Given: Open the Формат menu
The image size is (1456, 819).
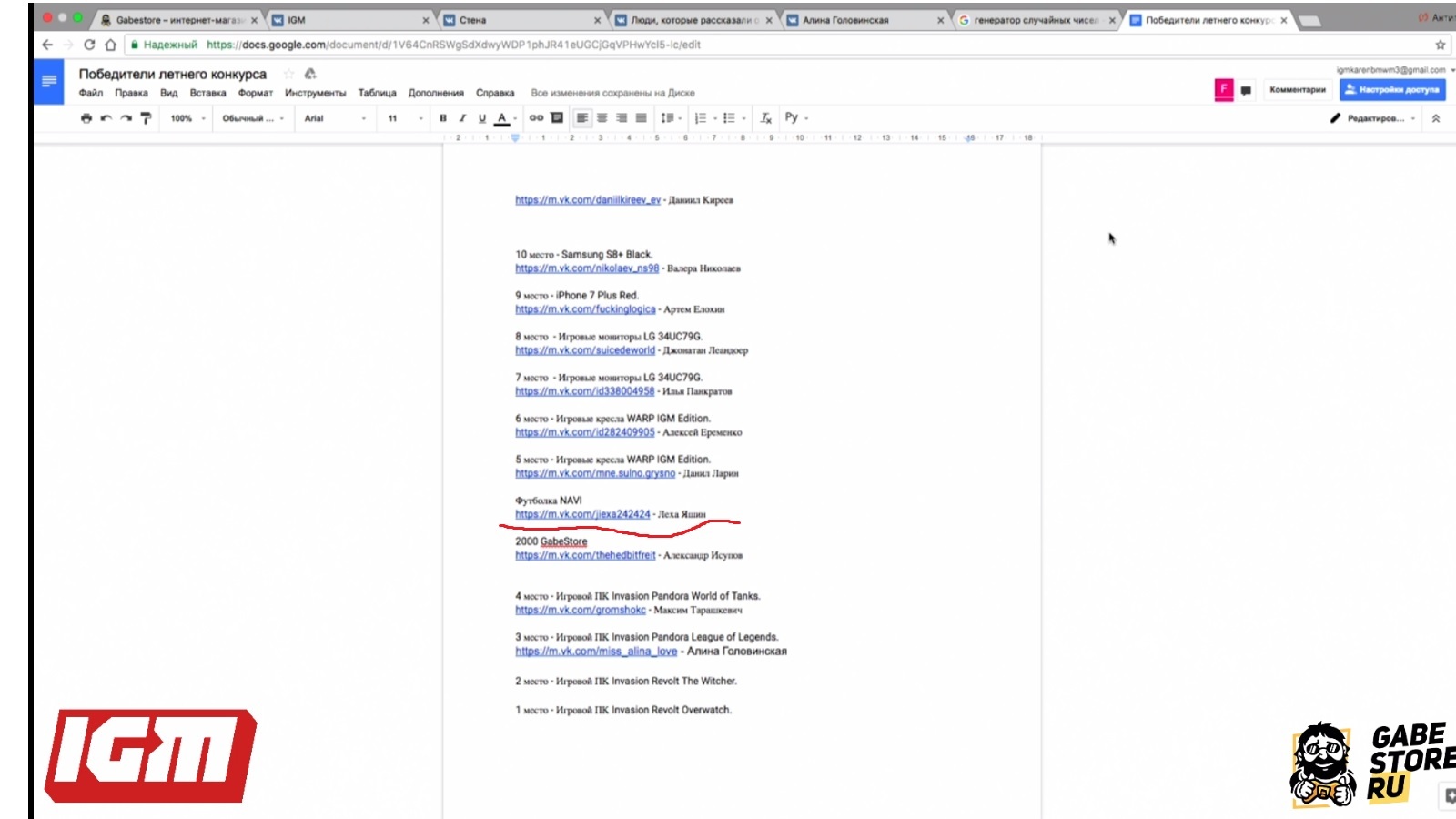Looking at the screenshot, I should point(256,93).
